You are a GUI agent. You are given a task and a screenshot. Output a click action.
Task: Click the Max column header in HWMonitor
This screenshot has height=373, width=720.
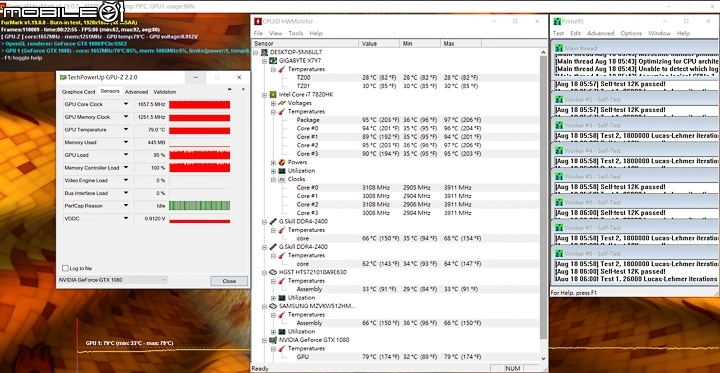click(461, 44)
